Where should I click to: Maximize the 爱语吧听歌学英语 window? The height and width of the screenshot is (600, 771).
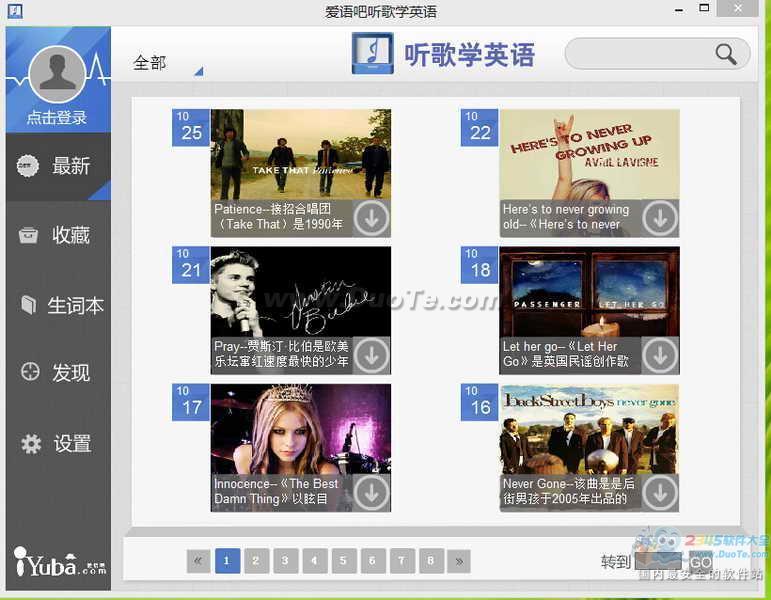pyautogui.click(x=704, y=8)
